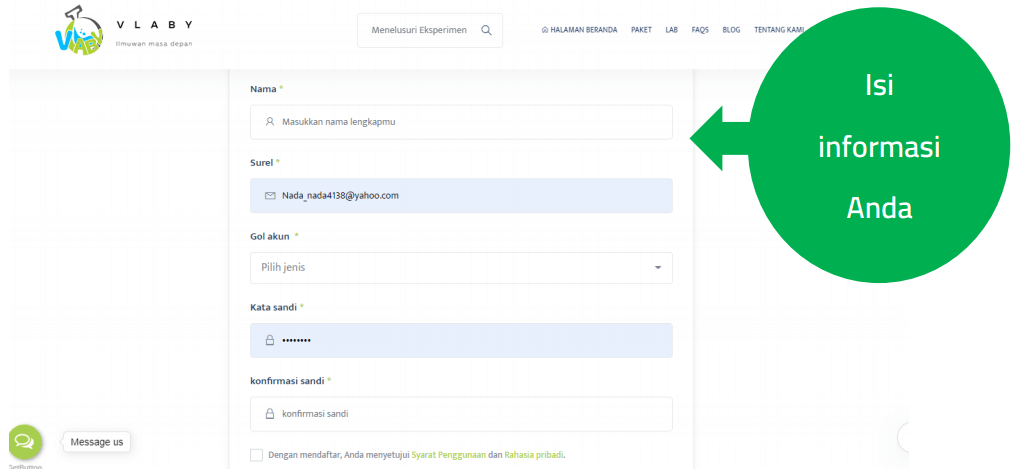Click the envelope icon in Surel field
1020x473 pixels.
click(270, 195)
